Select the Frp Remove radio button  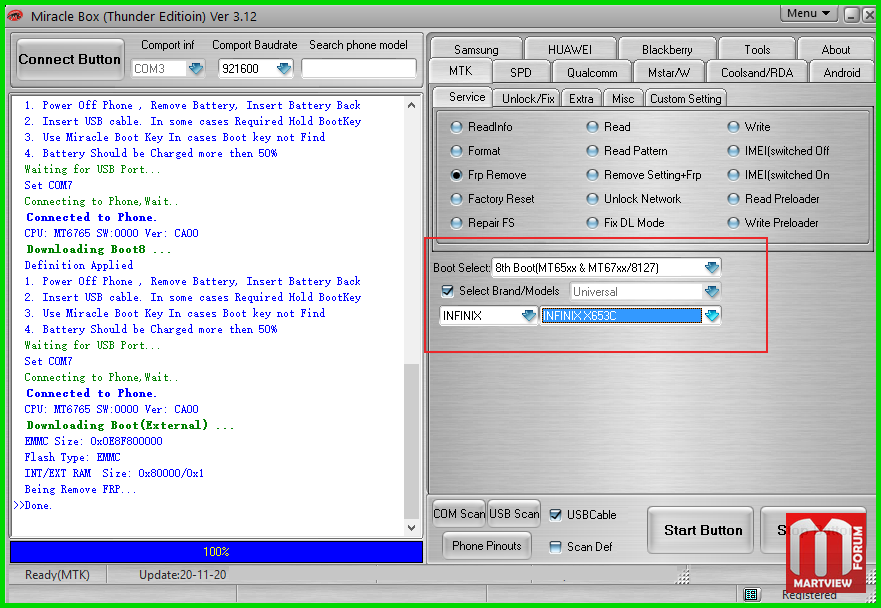pos(457,175)
